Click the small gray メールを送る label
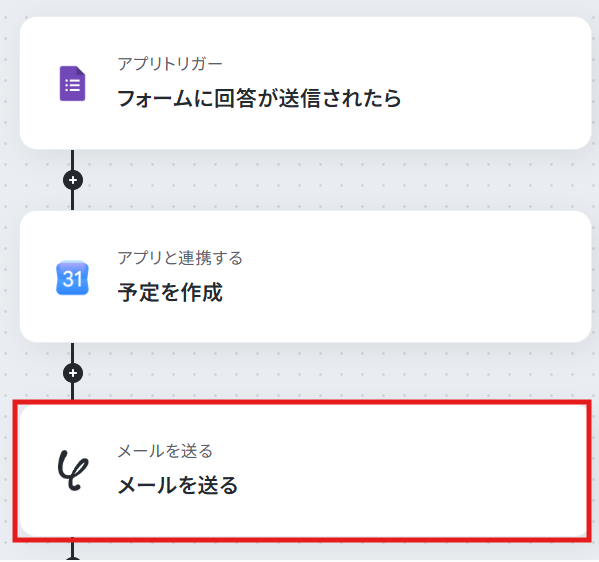This screenshot has width=599, height=562. click(x=165, y=451)
